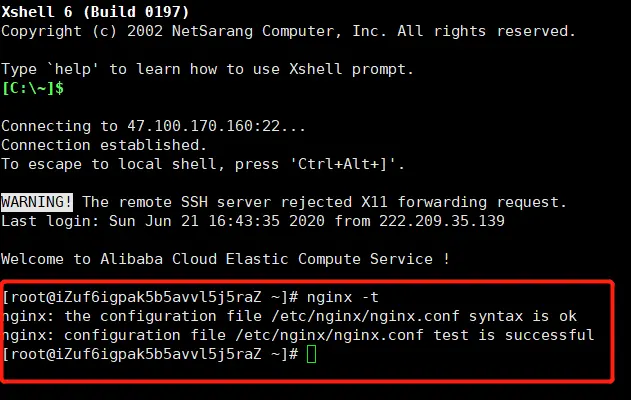This screenshot has height=400, width=631.
Task: Click the word `help' in the hint line
Action: (x=72, y=69)
